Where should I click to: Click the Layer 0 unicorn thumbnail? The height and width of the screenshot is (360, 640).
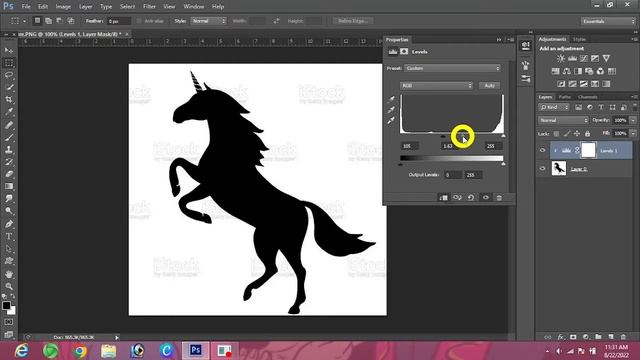pyautogui.click(x=559, y=168)
